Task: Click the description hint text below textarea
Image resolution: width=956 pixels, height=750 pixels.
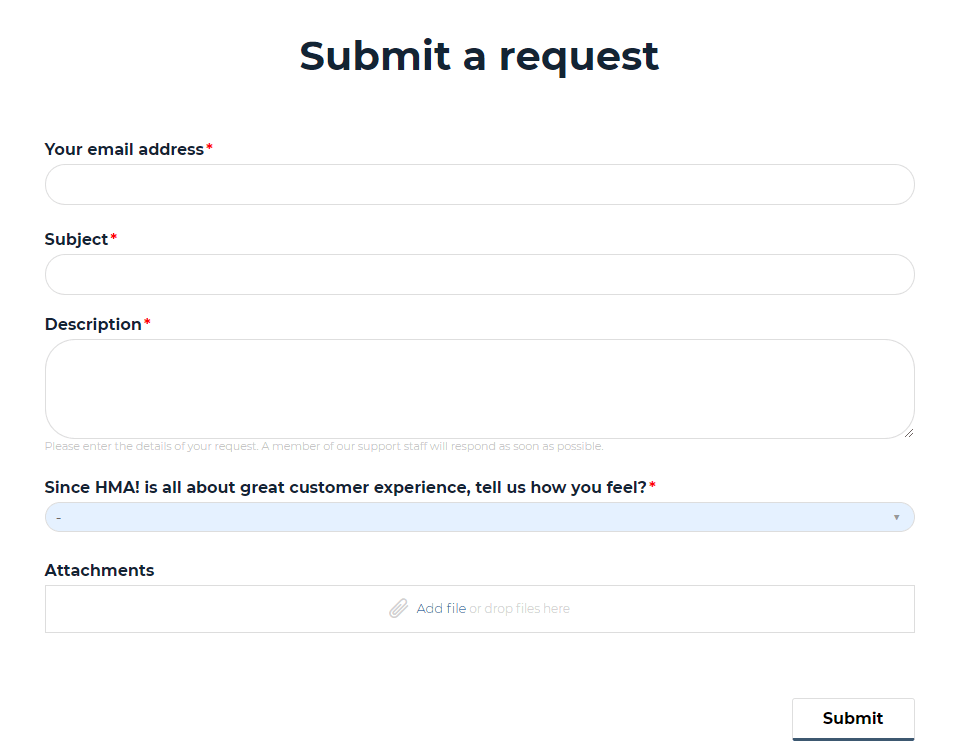Action: [x=324, y=446]
